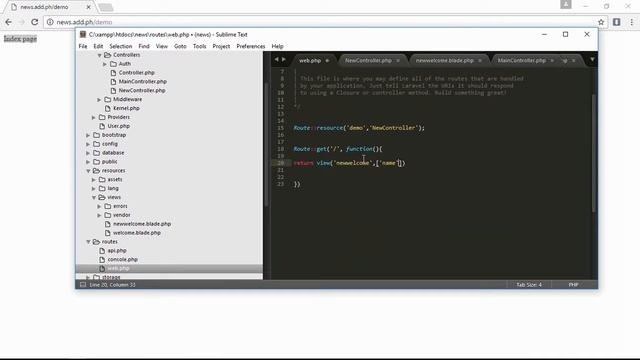
Task: Change PHP syntax in status bar
Action: click(573, 284)
